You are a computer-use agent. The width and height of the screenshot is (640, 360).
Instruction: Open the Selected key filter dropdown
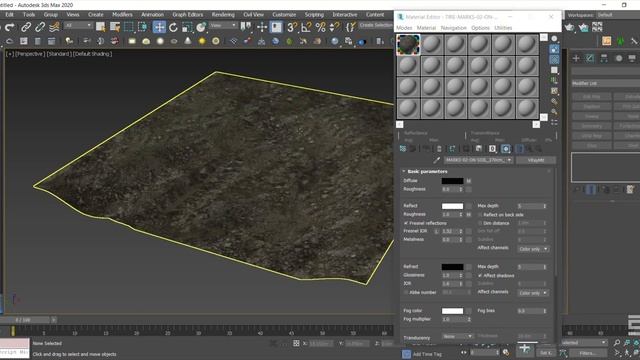[584, 342]
